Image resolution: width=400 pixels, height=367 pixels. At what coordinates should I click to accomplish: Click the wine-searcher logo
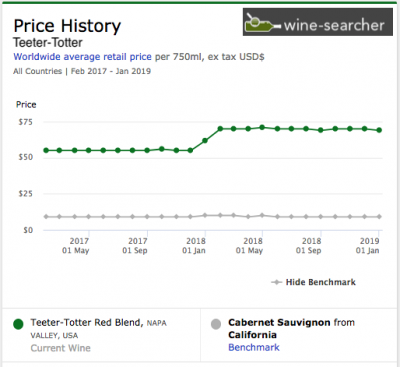click(x=318, y=22)
